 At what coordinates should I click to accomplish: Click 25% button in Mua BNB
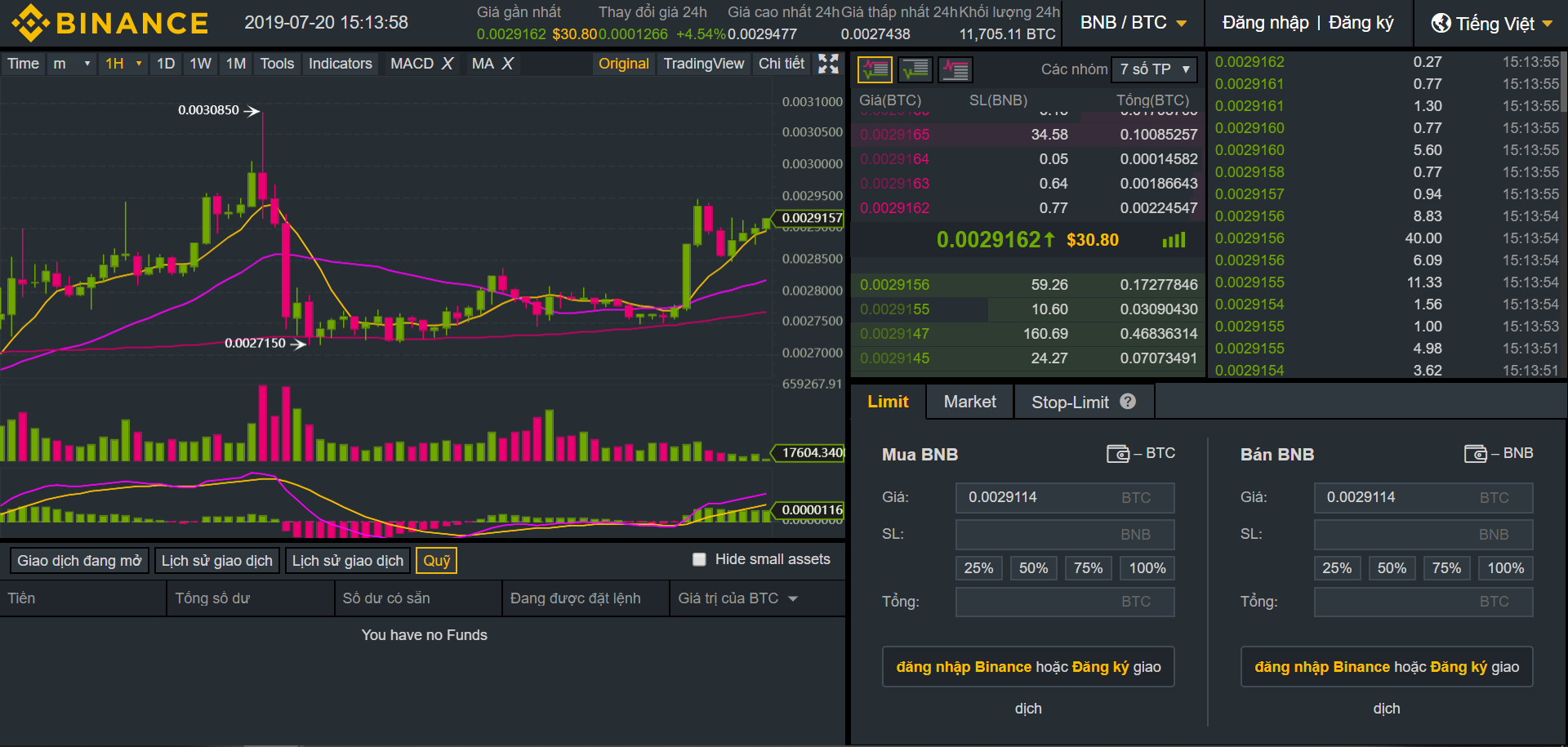click(978, 568)
